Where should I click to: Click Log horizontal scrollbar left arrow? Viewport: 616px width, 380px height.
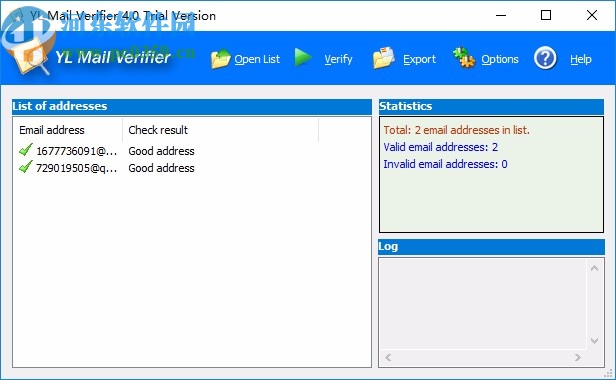388,357
